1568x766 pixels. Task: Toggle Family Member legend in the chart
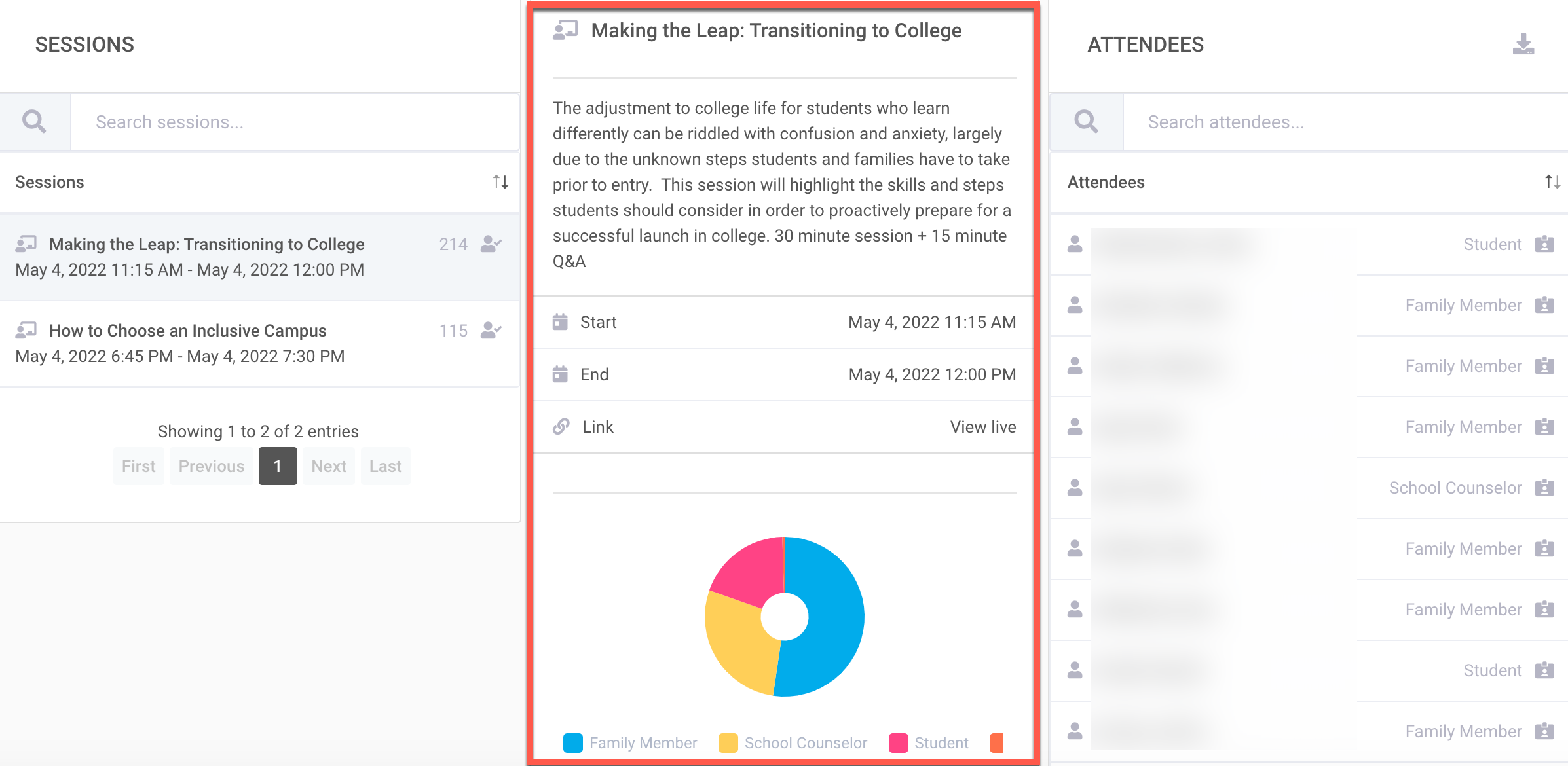point(631,743)
